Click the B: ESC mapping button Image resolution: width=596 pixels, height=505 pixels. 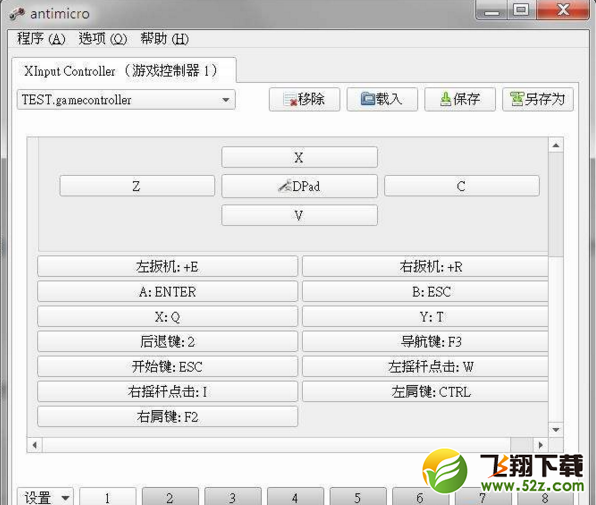425,292
